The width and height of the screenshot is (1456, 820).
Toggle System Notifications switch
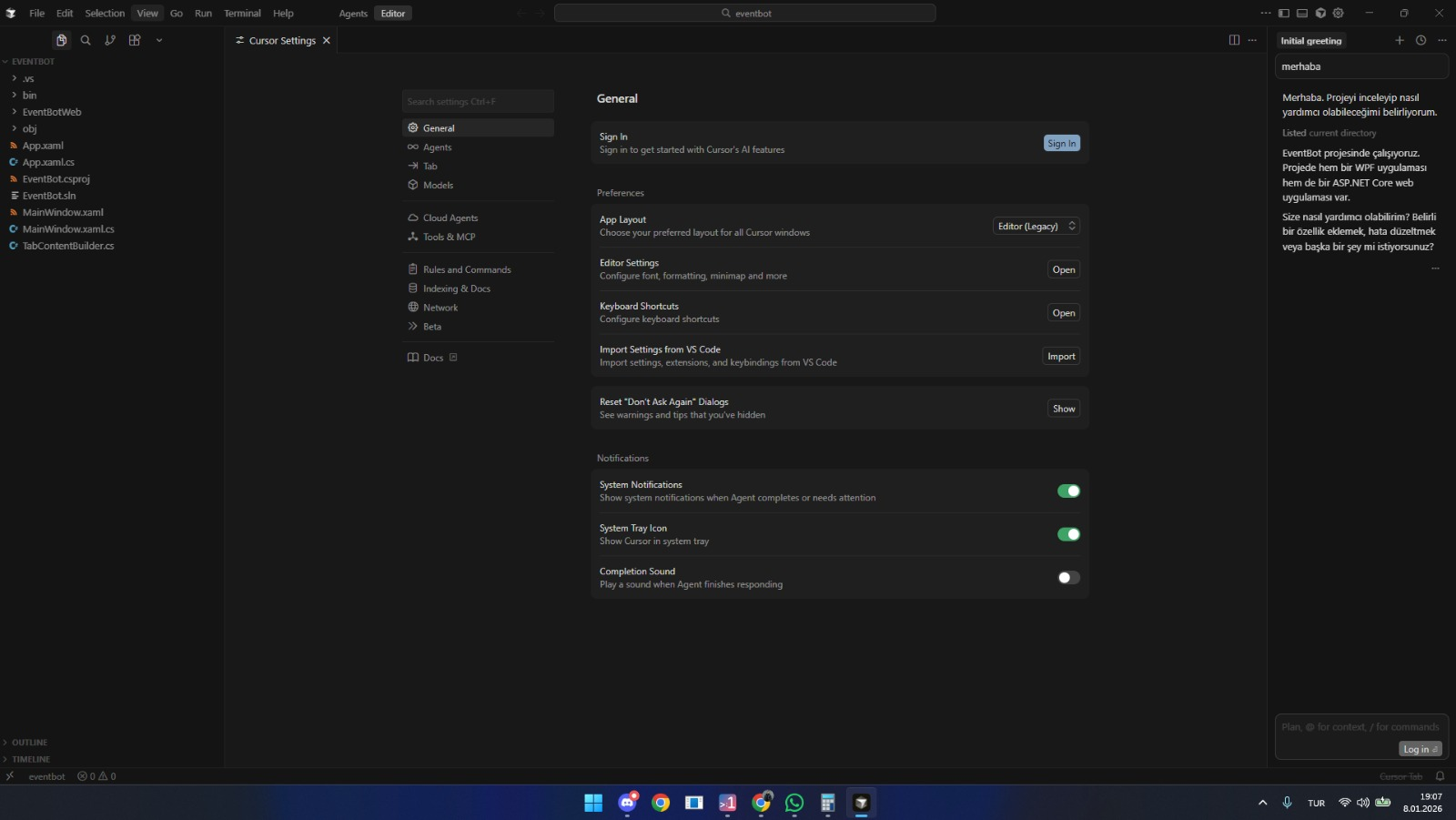(x=1068, y=491)
